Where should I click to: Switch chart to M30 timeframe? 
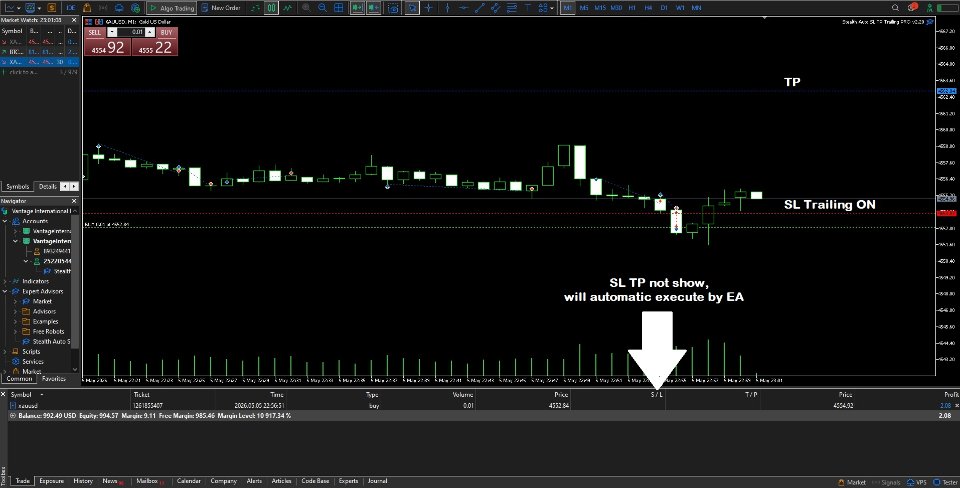pyautogui.click(x=617, y=8)
